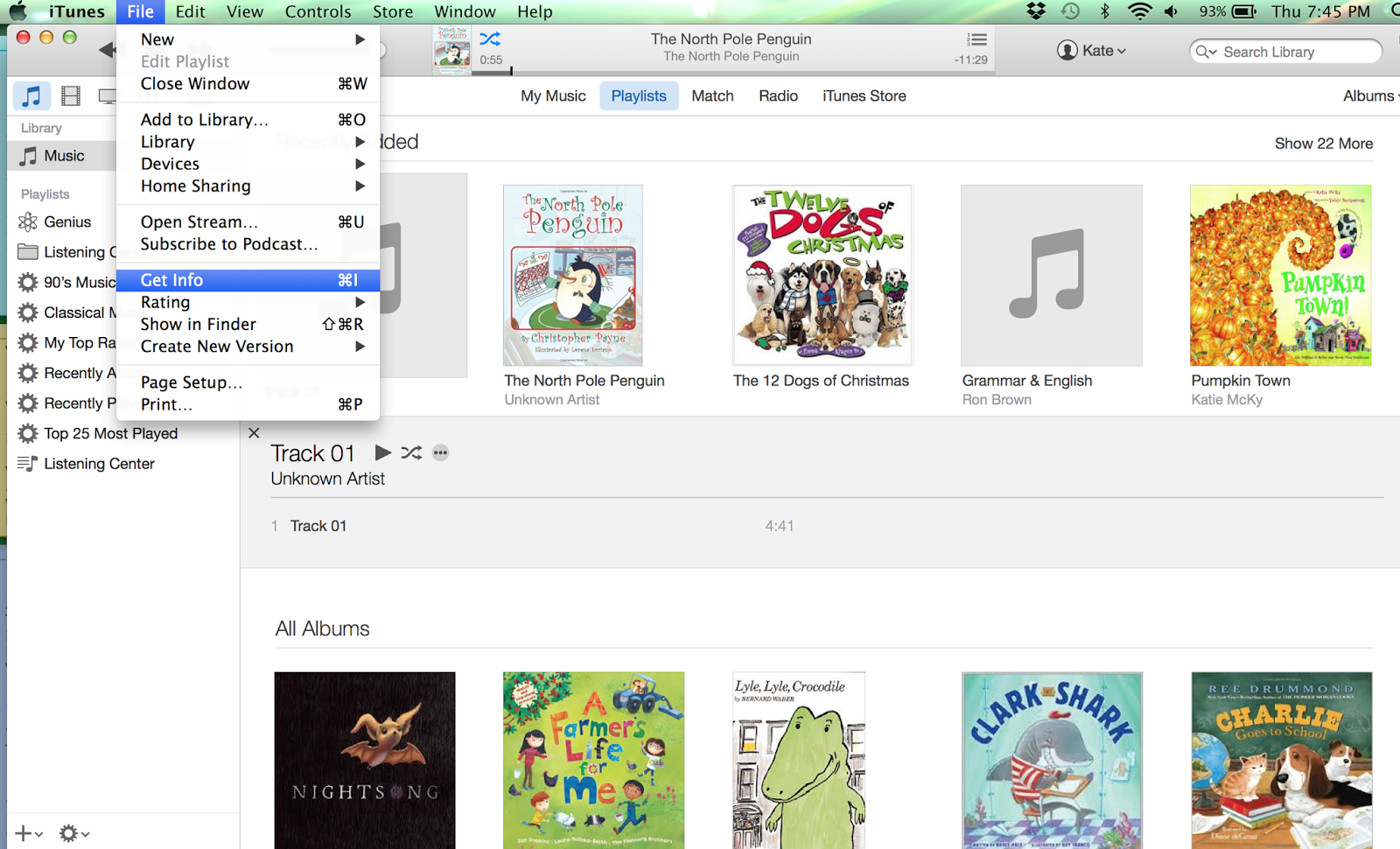Click the Kate account icon

coord(1067,51)
